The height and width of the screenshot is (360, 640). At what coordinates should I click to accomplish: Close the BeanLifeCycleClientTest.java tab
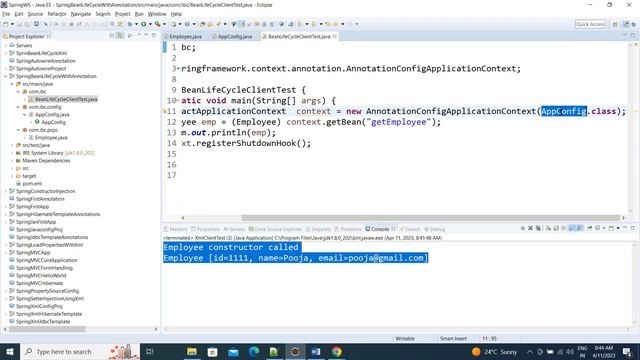[335, 36]
